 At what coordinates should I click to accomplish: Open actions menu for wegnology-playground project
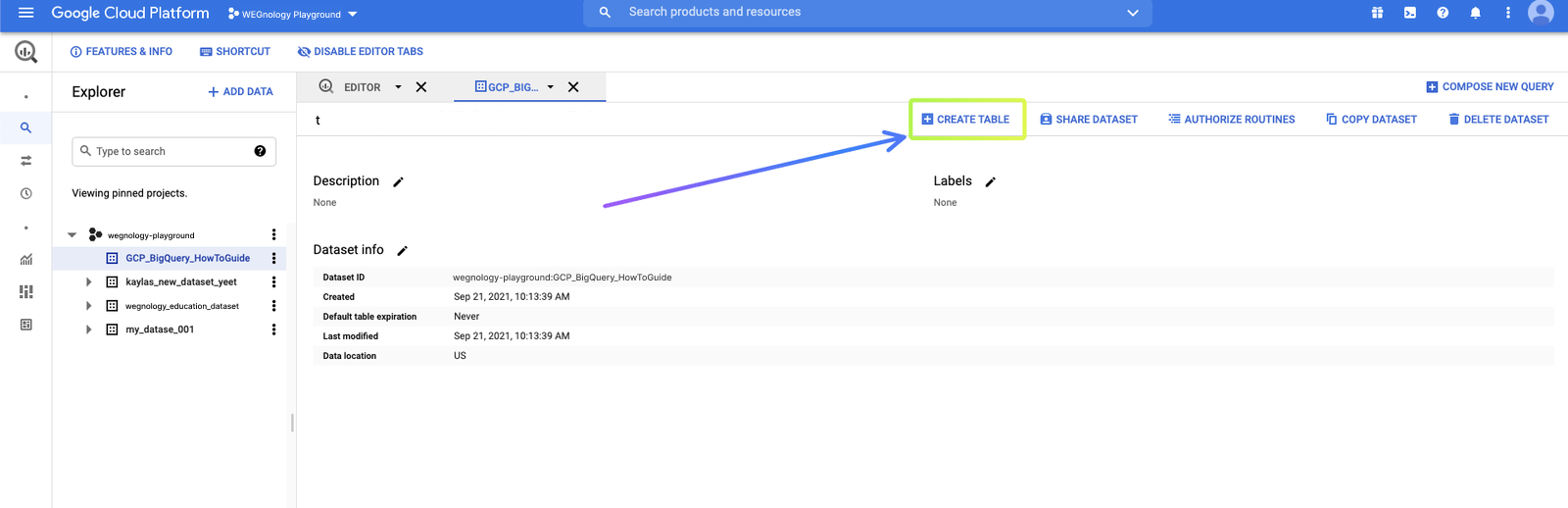[273, 235]
